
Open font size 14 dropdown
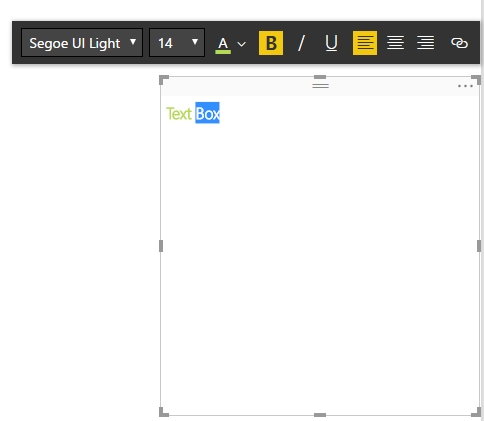coord(177,43)
